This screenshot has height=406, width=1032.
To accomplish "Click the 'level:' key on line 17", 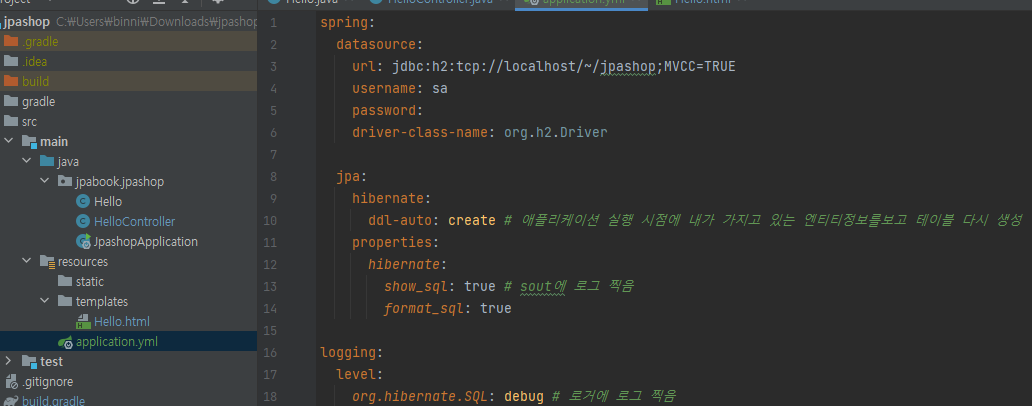I will (x=359, y=374).
